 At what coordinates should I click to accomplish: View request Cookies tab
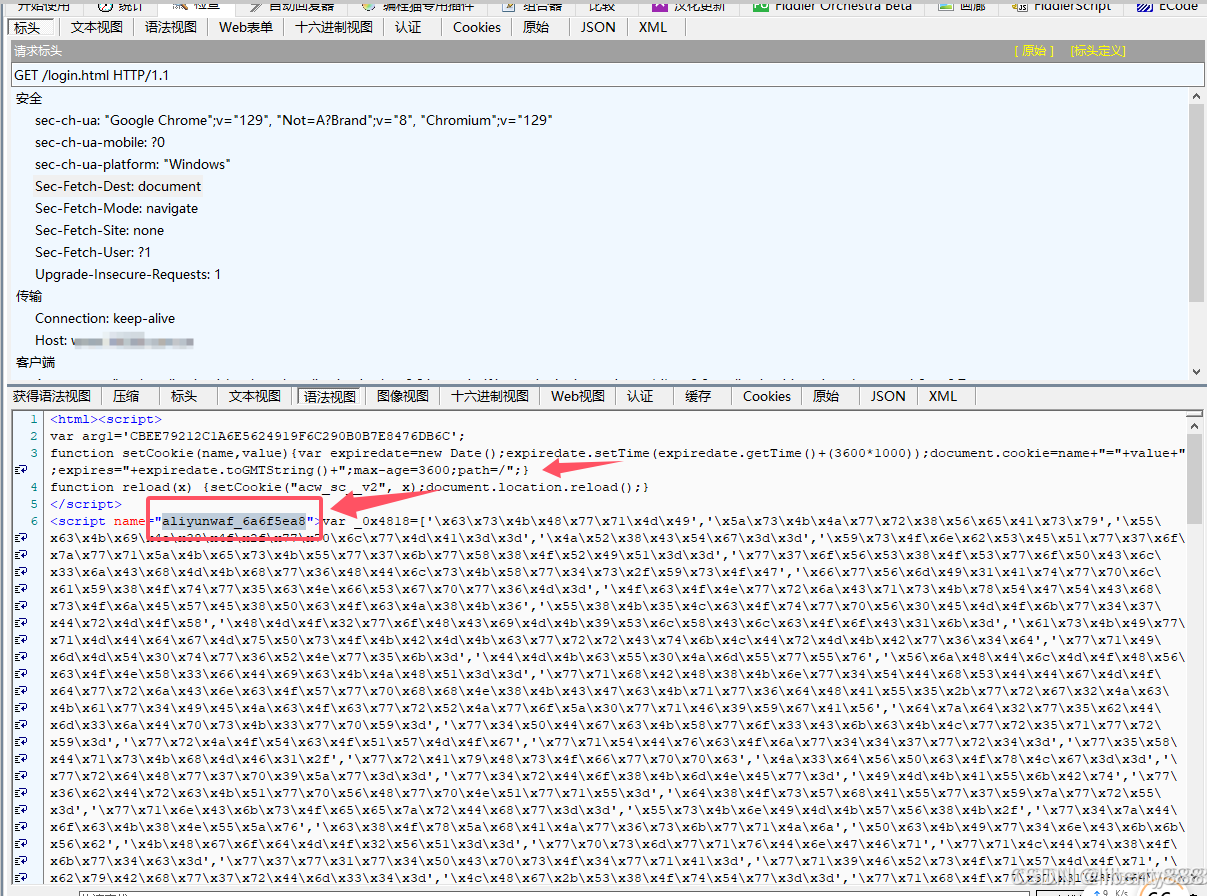click(477, 27)
